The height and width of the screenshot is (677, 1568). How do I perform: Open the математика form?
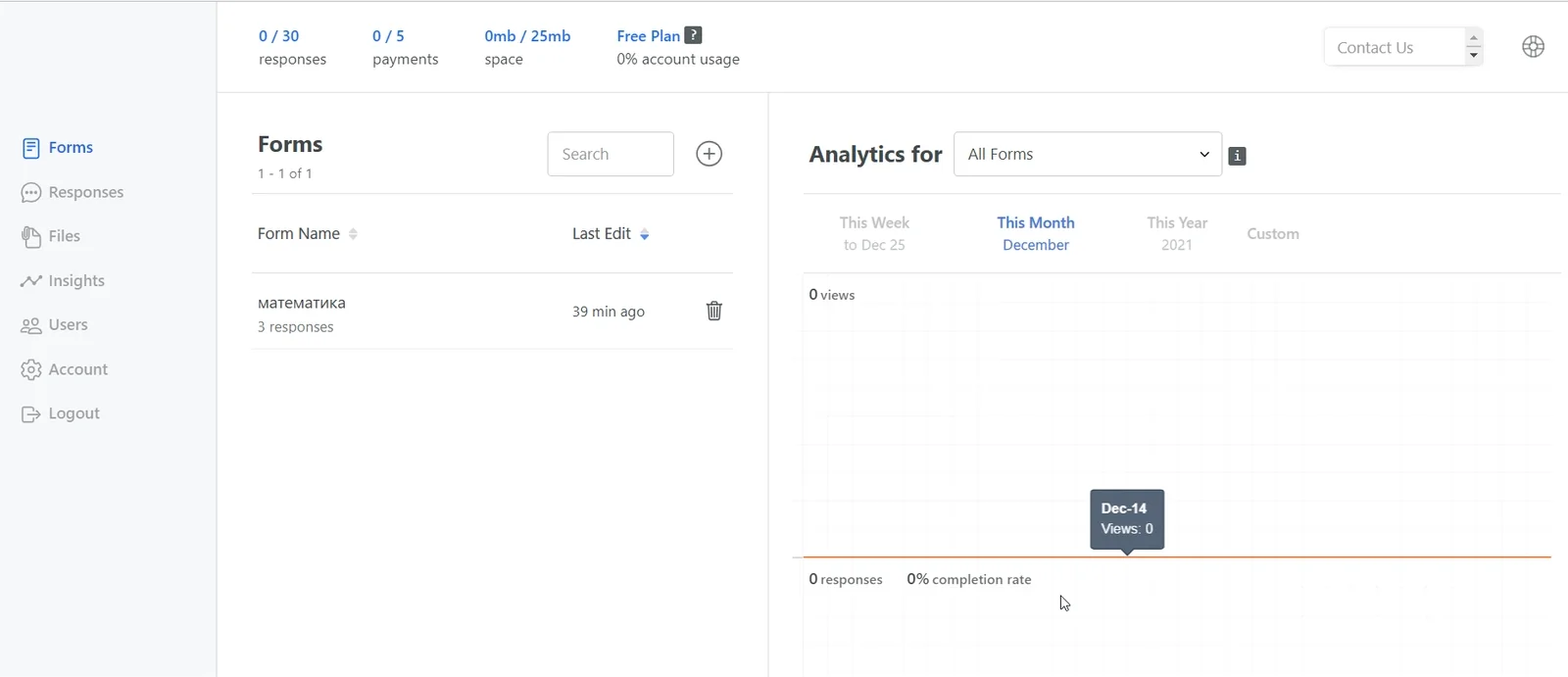[x=302, y=303]
